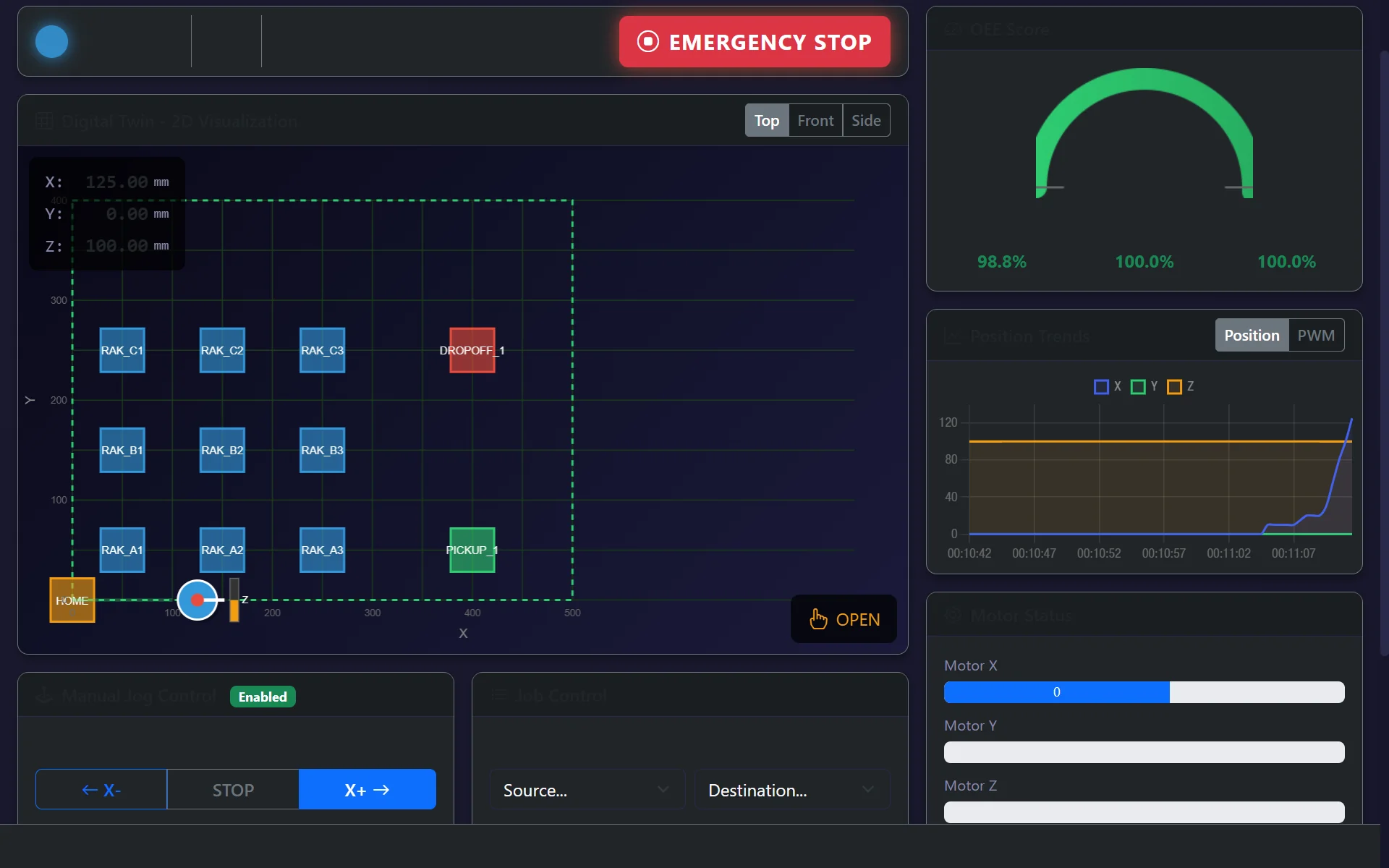Click the blue connection status circle
The width and height of the screenshot is (1389, 868).
click(52, 41)
